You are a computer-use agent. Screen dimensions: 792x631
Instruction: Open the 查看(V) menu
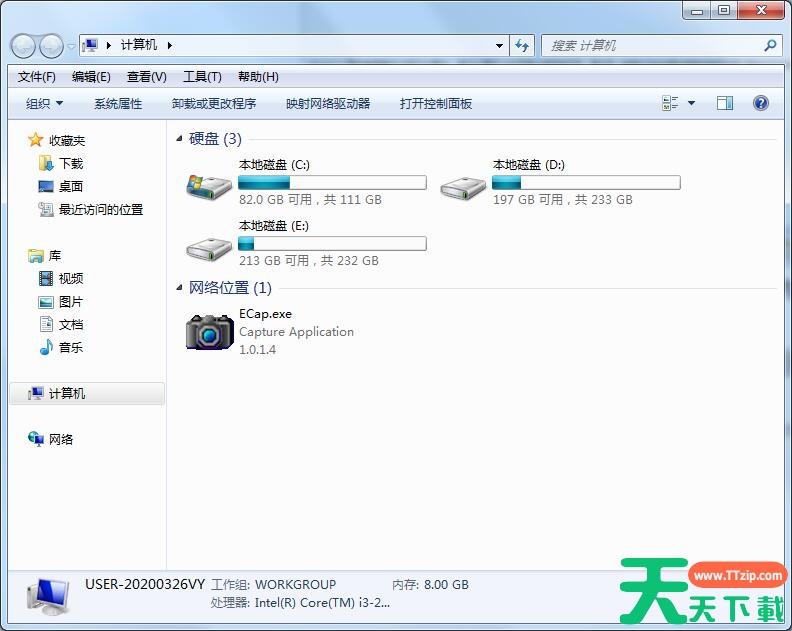146,77
